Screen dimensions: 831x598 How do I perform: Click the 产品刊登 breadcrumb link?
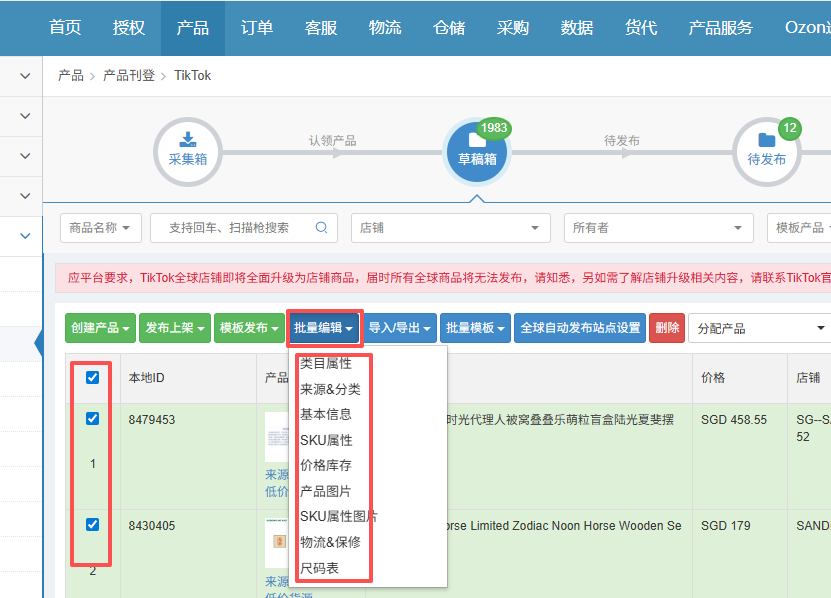pos(130,75)
